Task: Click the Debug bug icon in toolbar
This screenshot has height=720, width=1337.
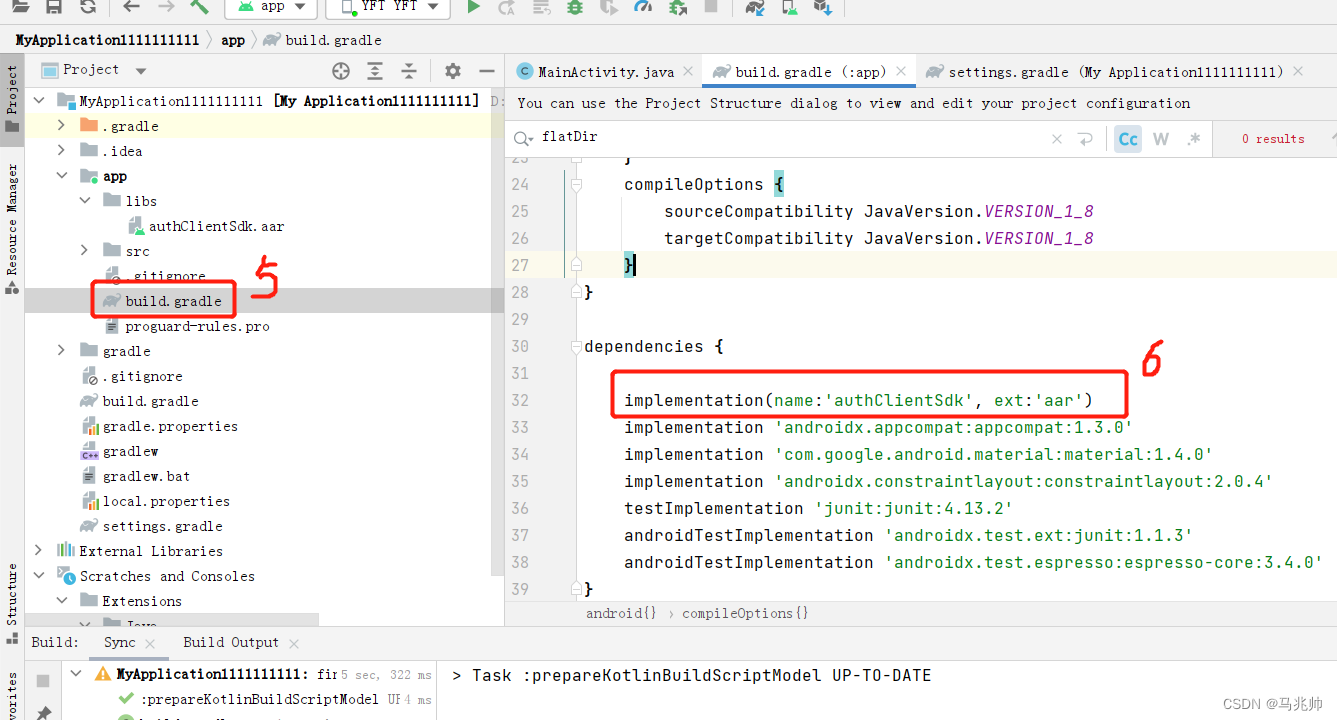Action: pos(573,9)
